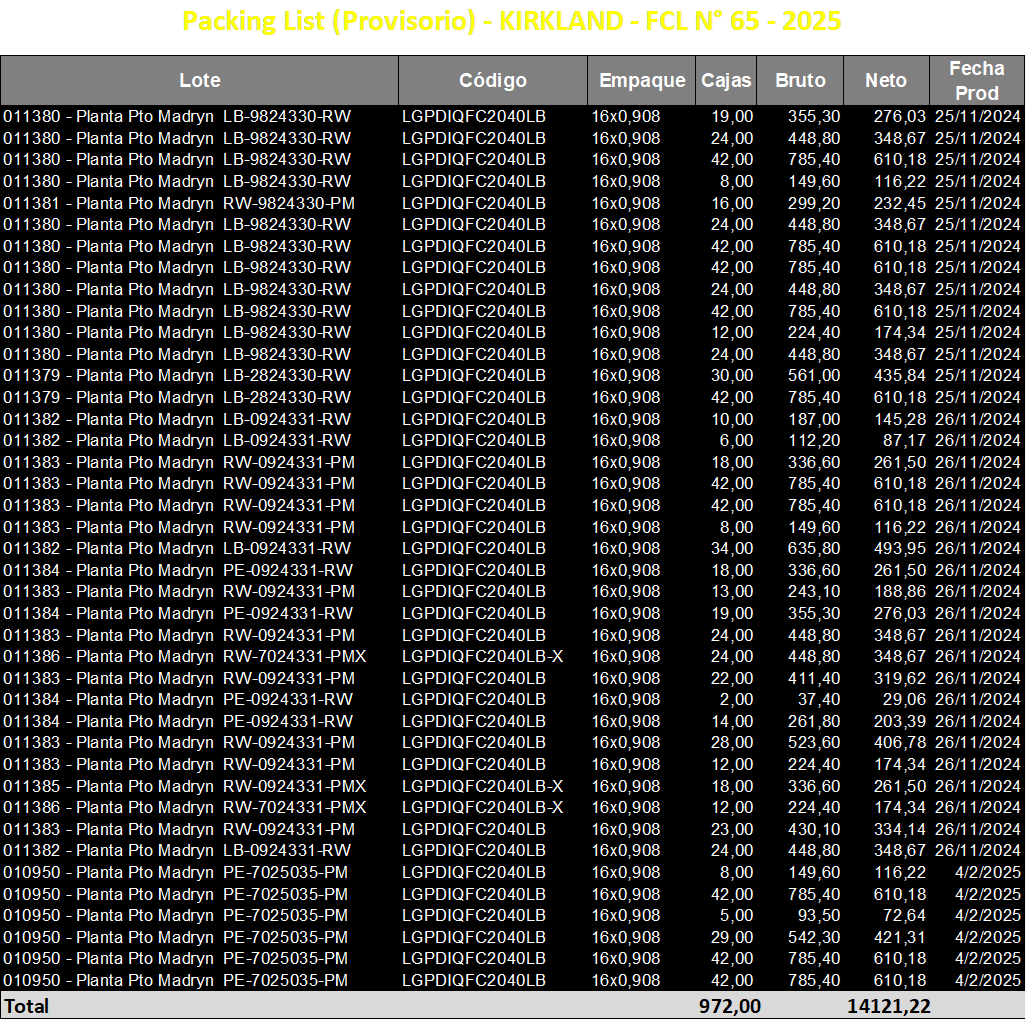Select the lot 011385 RW-0924331-PMX cell
This screenshot has height=1020, width=1026.
pos(185,786)
